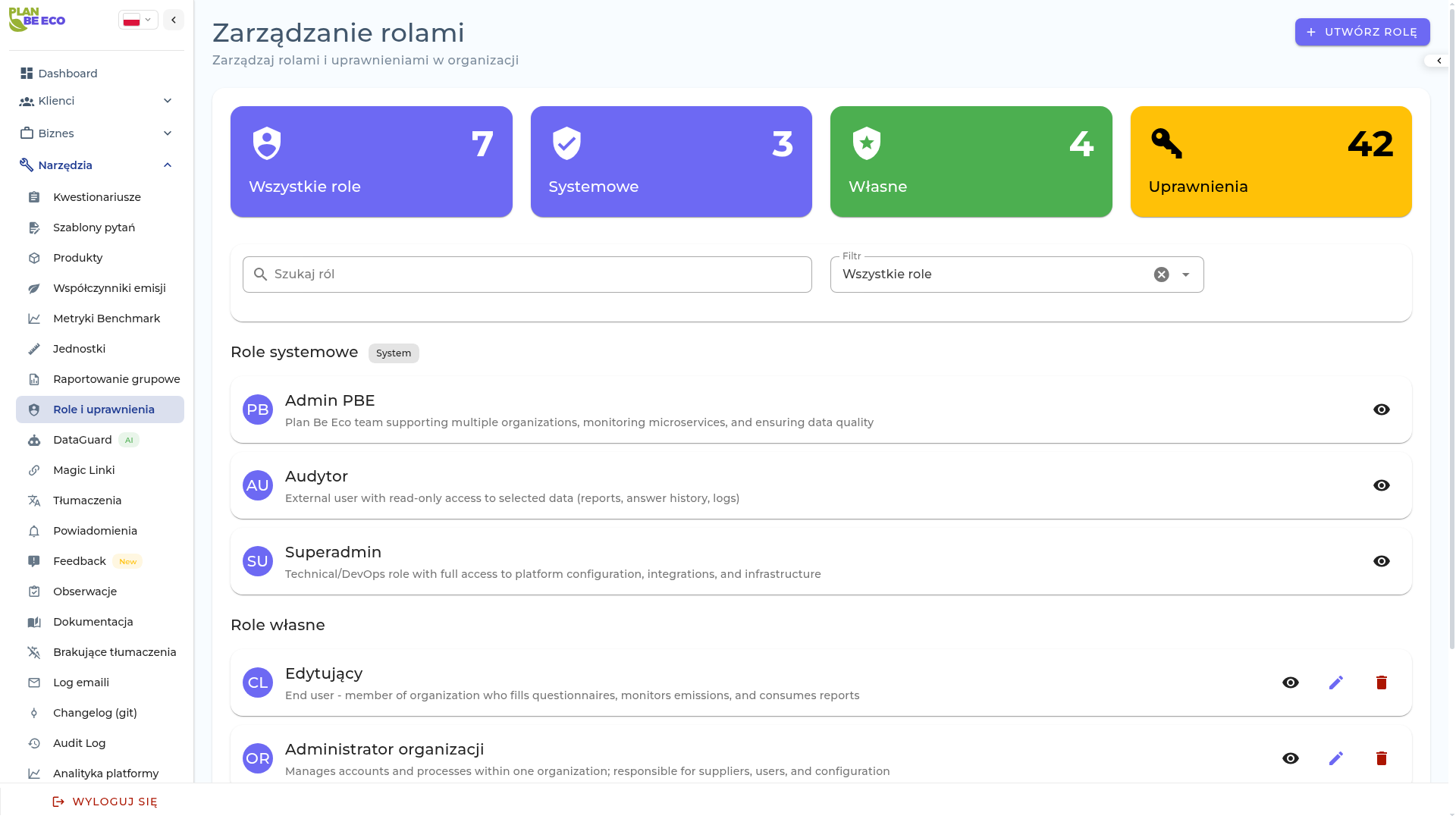Image resolution: width=1456 pixels, height=819 pixels.
Task: Delete the Edytujący role via trash icon
Action: tap(1381, 682)
